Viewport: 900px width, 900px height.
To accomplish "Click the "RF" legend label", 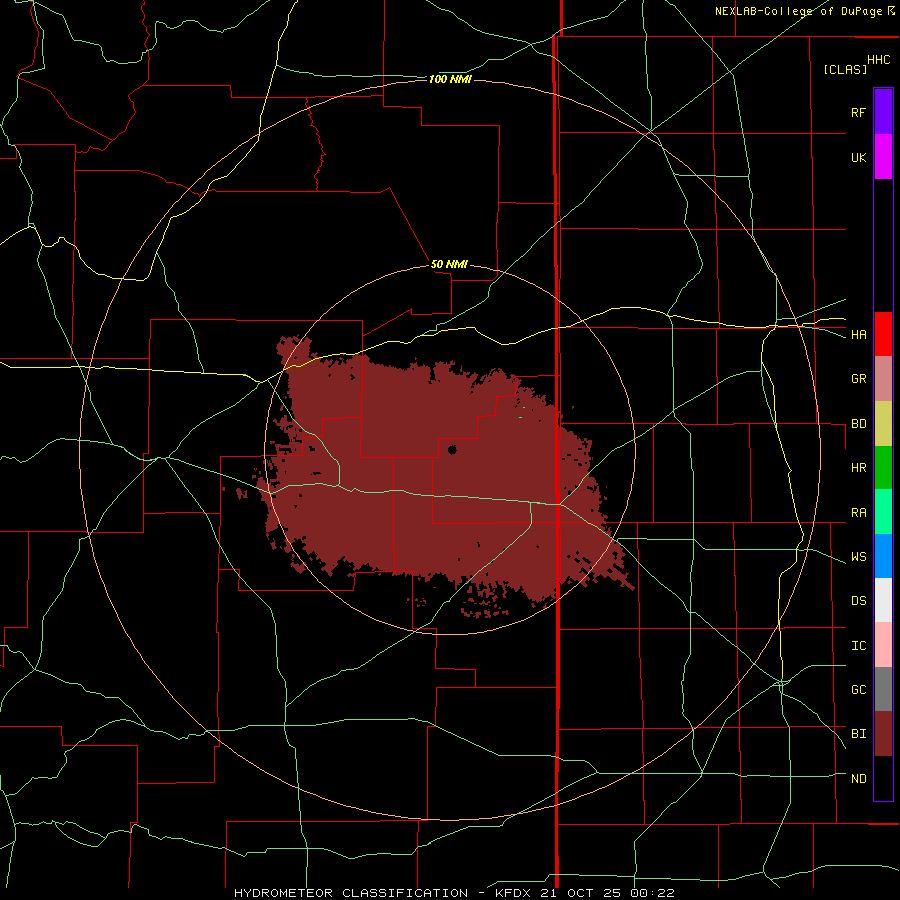I will (x=858, y=113).
